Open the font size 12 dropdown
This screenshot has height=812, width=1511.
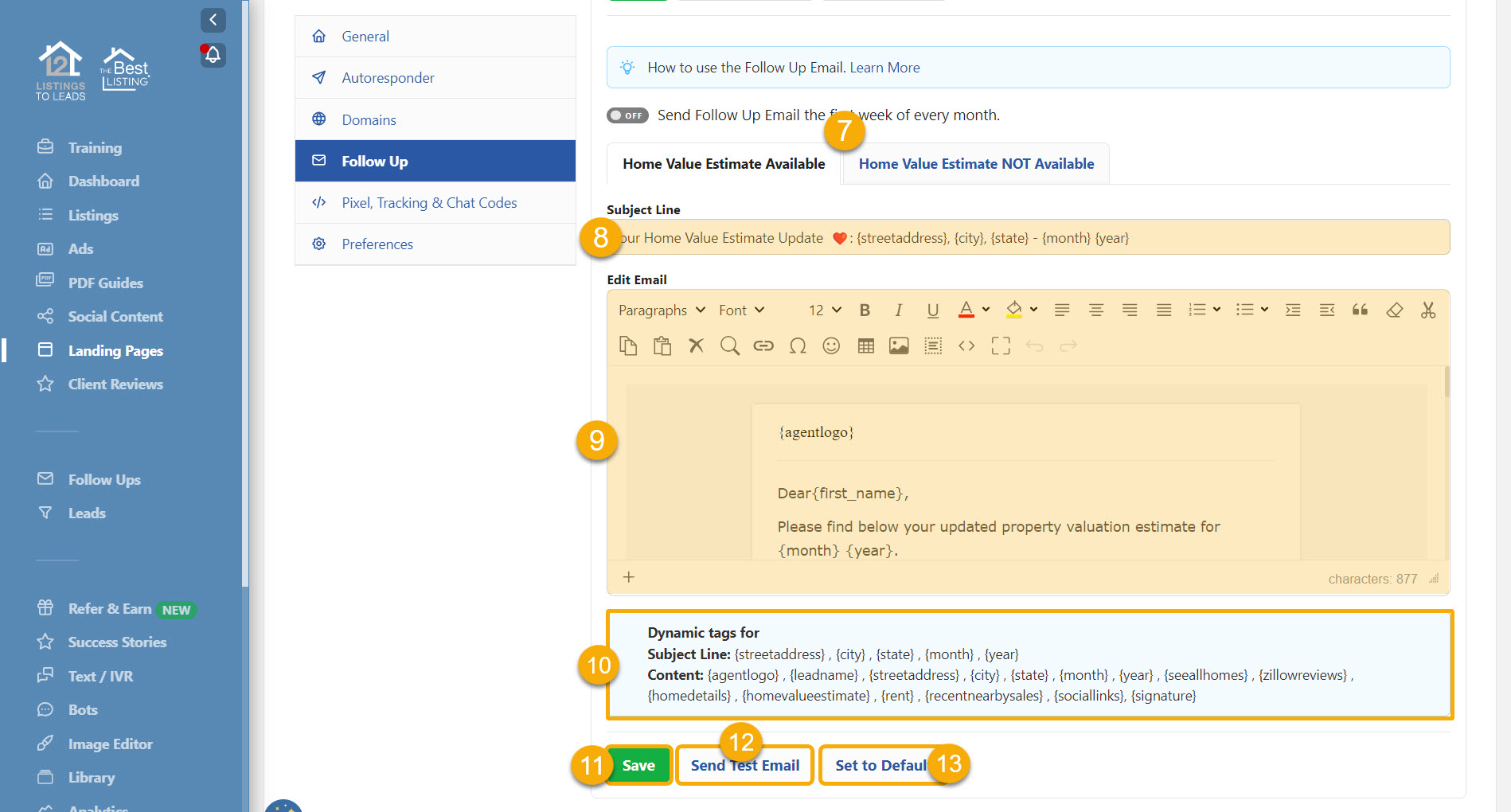[825, 310]
